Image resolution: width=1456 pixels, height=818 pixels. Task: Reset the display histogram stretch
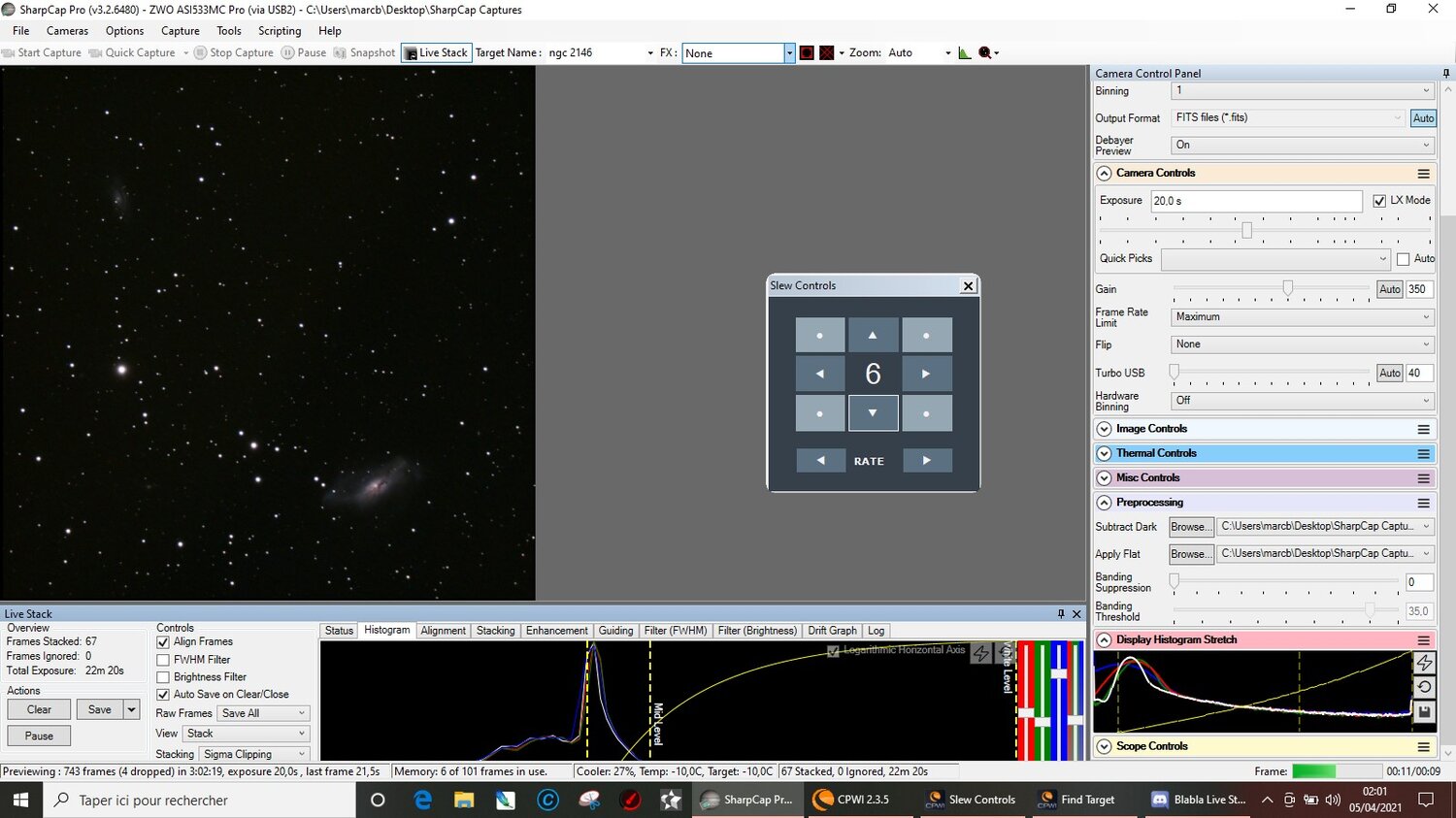tap(1424, 687)
